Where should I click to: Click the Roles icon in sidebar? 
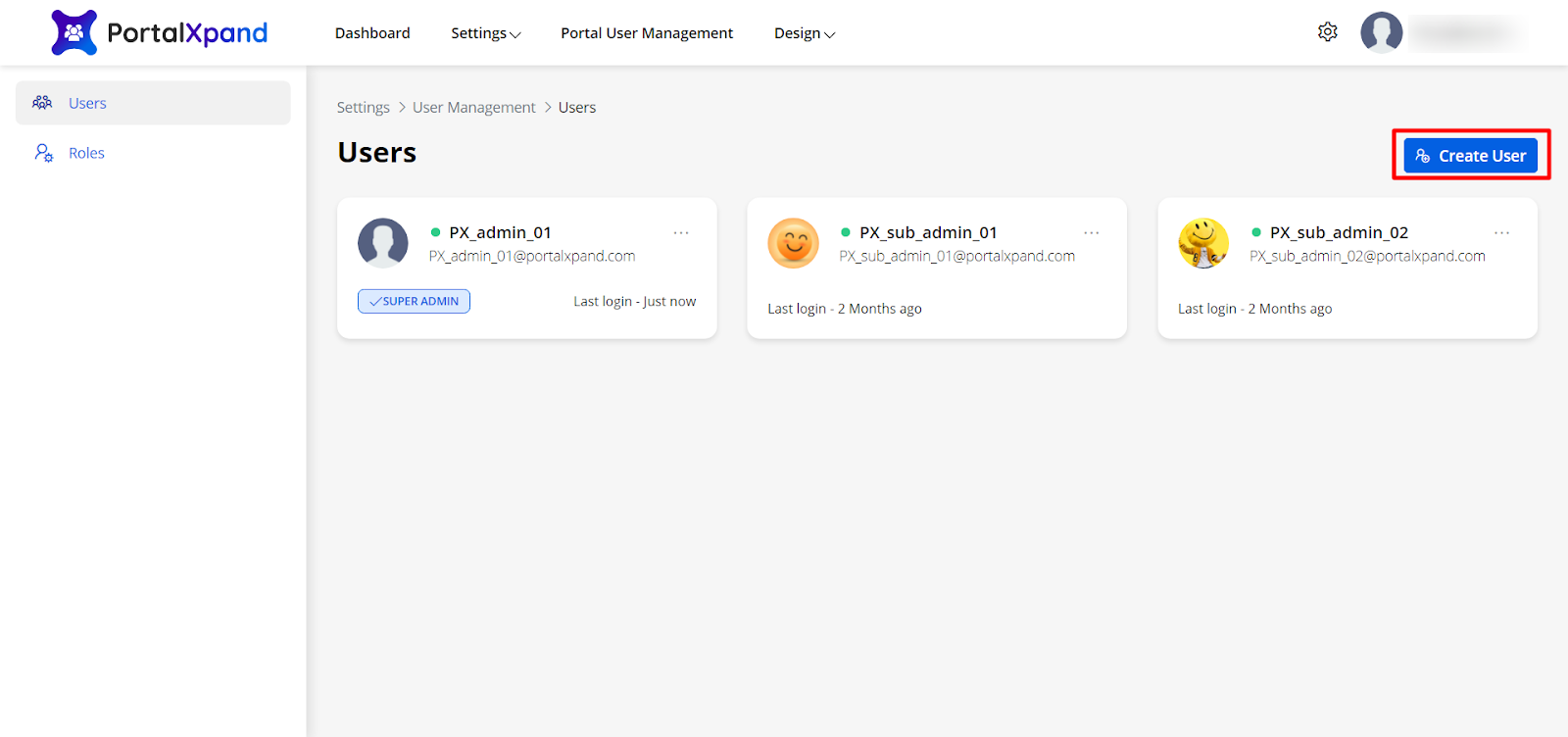[44, 153]
